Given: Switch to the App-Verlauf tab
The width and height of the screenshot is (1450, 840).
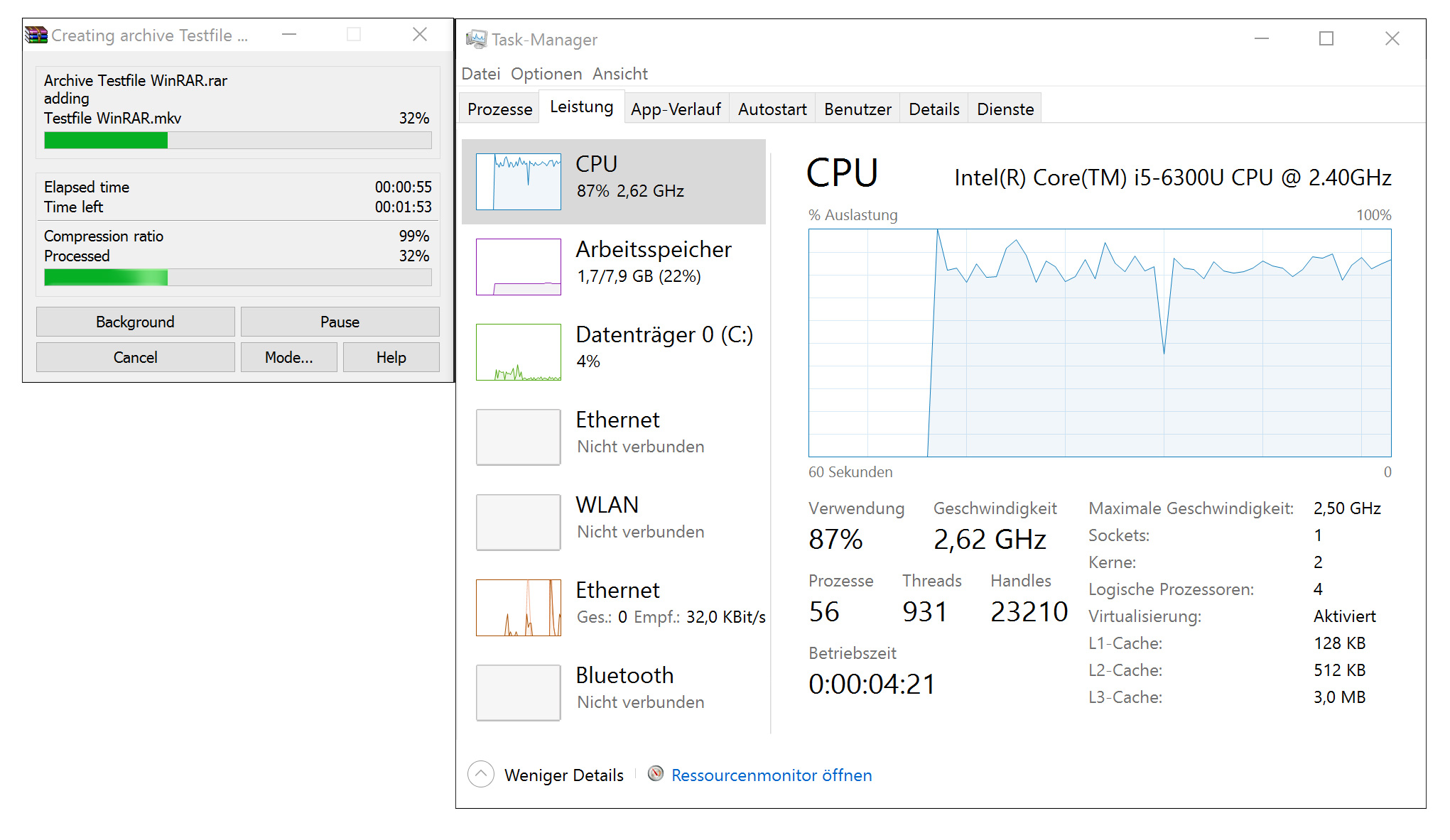Looking at the screenshot, I should pyautogui.click(x=676, y=109).
